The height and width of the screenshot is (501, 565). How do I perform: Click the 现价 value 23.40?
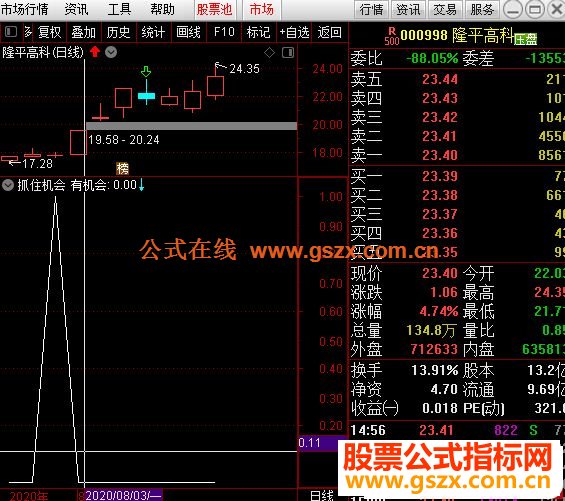point(440,273)
